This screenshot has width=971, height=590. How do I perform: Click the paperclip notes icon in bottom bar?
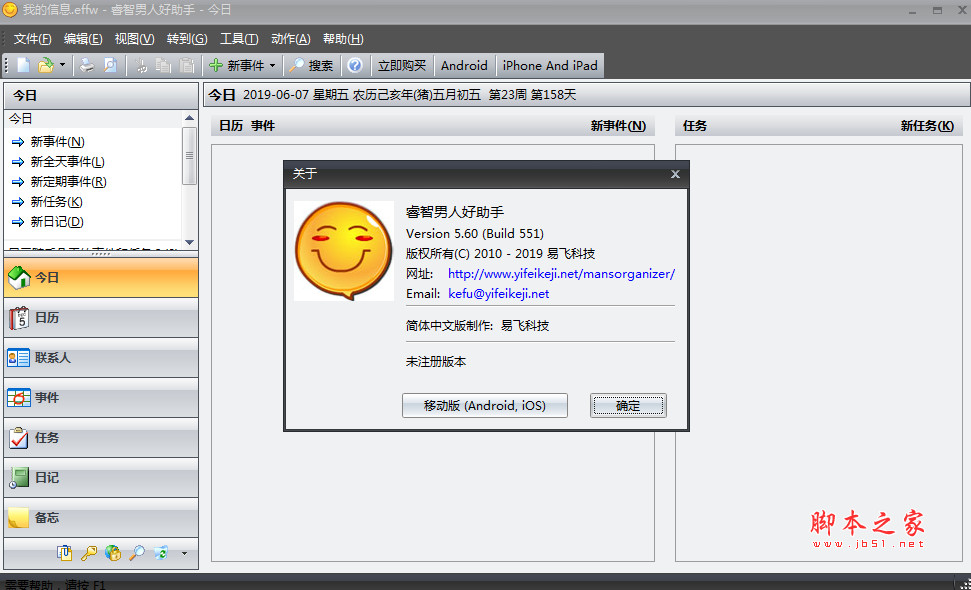[x=64, y=552]
